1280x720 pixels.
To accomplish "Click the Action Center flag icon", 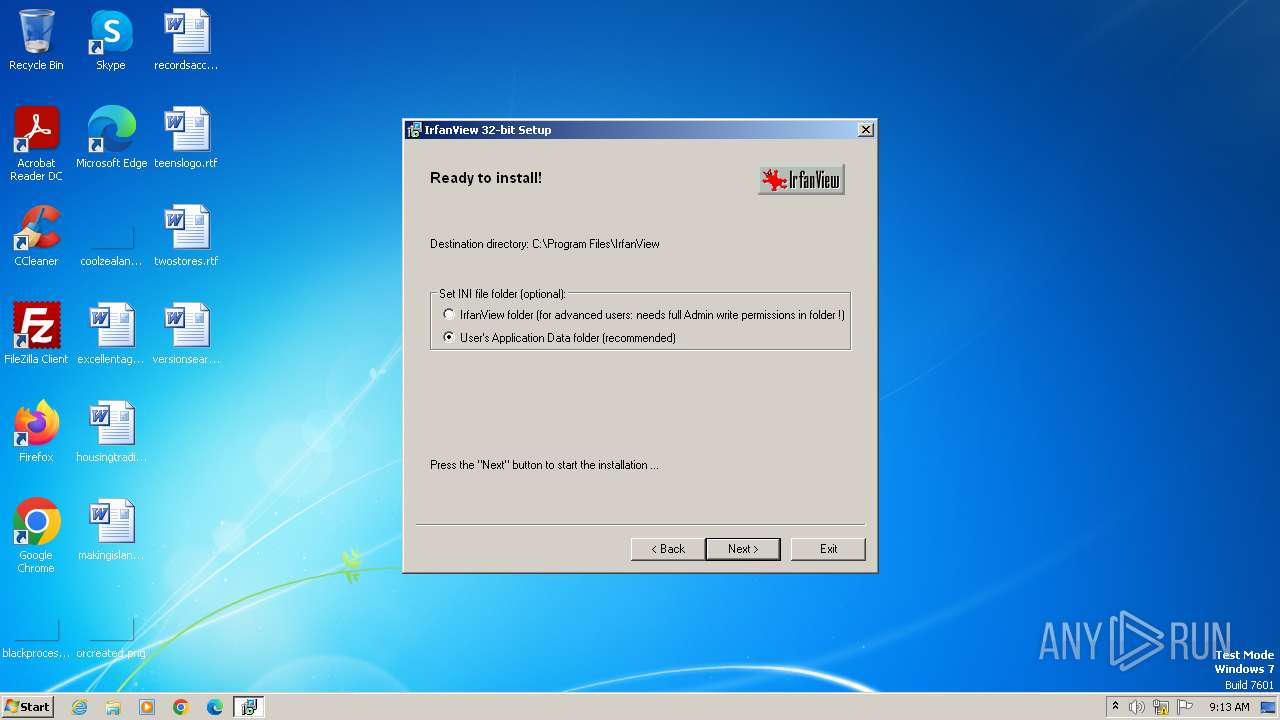I will [x=1185, y=707].
